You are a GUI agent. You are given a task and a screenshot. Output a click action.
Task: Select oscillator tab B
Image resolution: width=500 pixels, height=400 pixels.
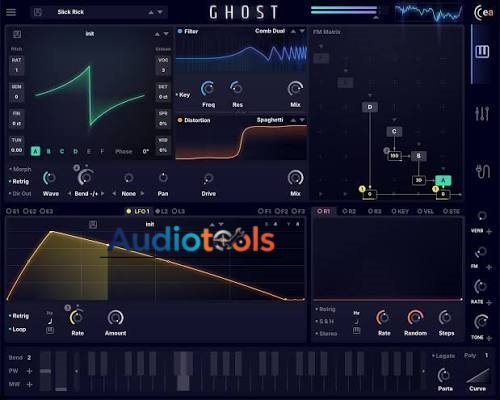49,152
